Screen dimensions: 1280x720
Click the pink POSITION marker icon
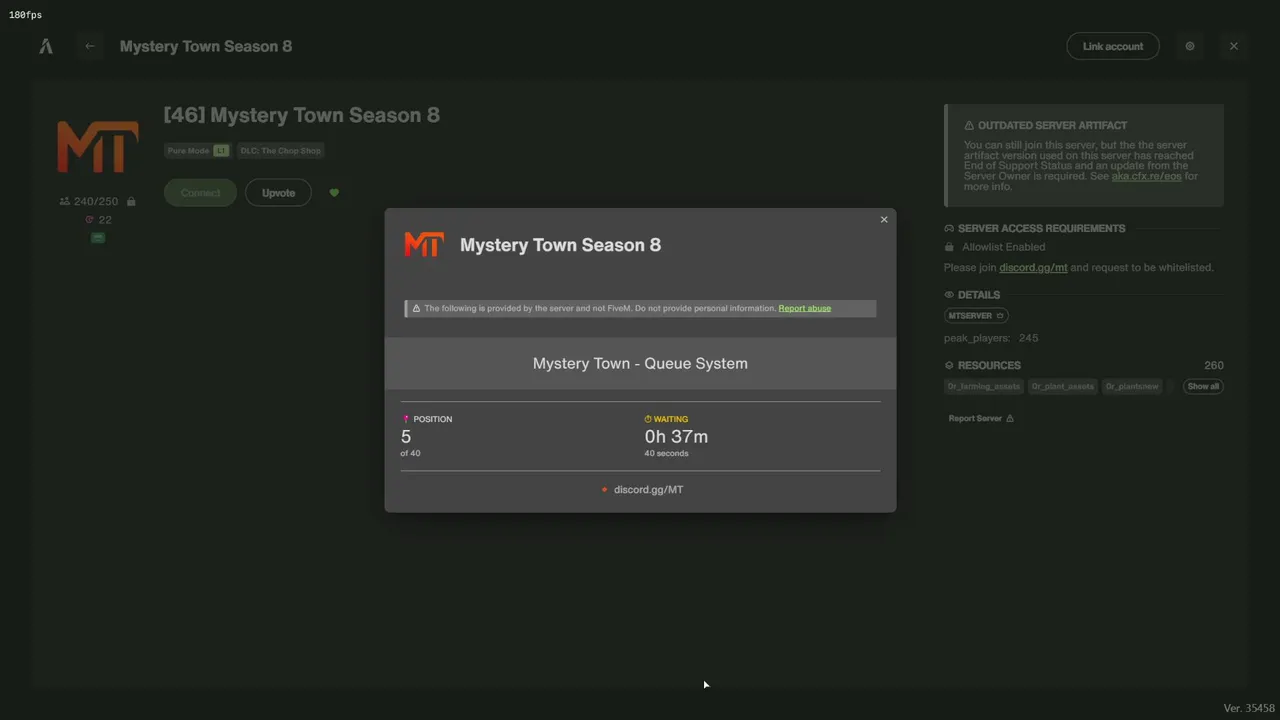406,419
